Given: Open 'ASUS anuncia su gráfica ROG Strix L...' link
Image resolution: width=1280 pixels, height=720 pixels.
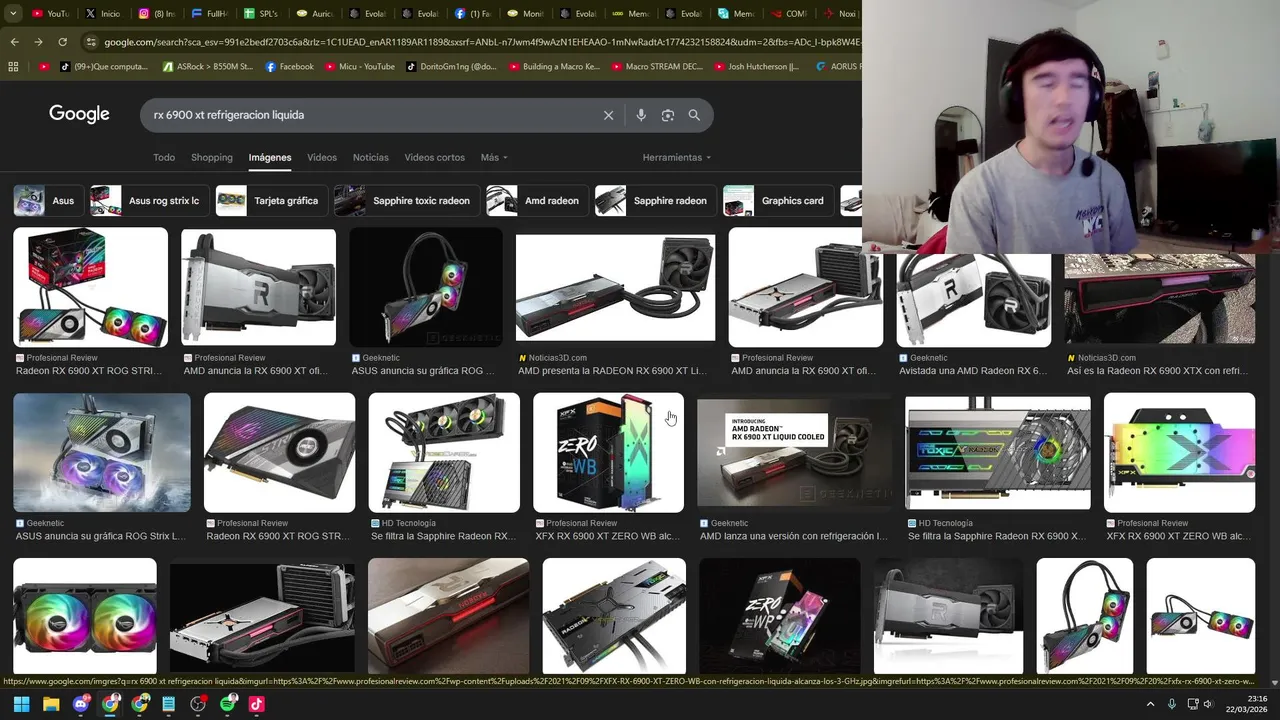Looking at the screenshot, I should [x=101, y=536].
